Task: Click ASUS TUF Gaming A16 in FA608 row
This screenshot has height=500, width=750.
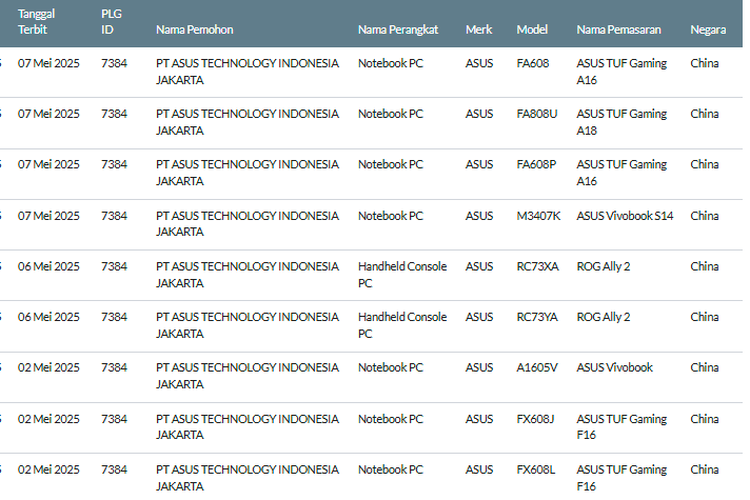Action: click(621, 71)
